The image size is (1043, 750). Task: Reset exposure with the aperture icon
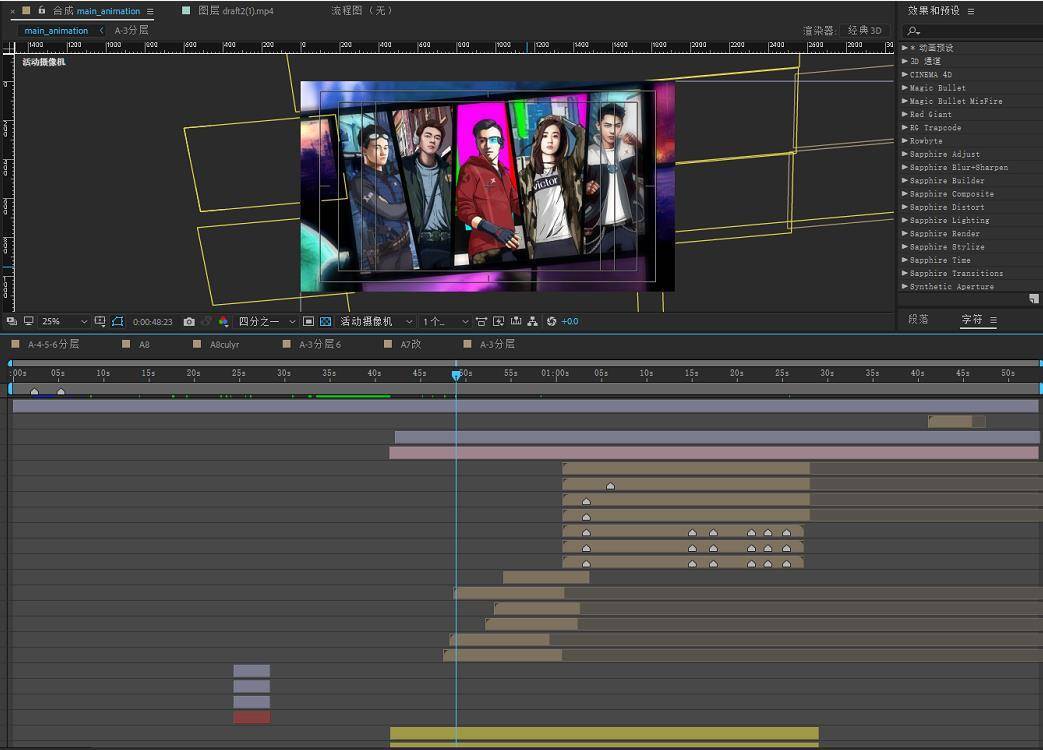coord(551,322)
